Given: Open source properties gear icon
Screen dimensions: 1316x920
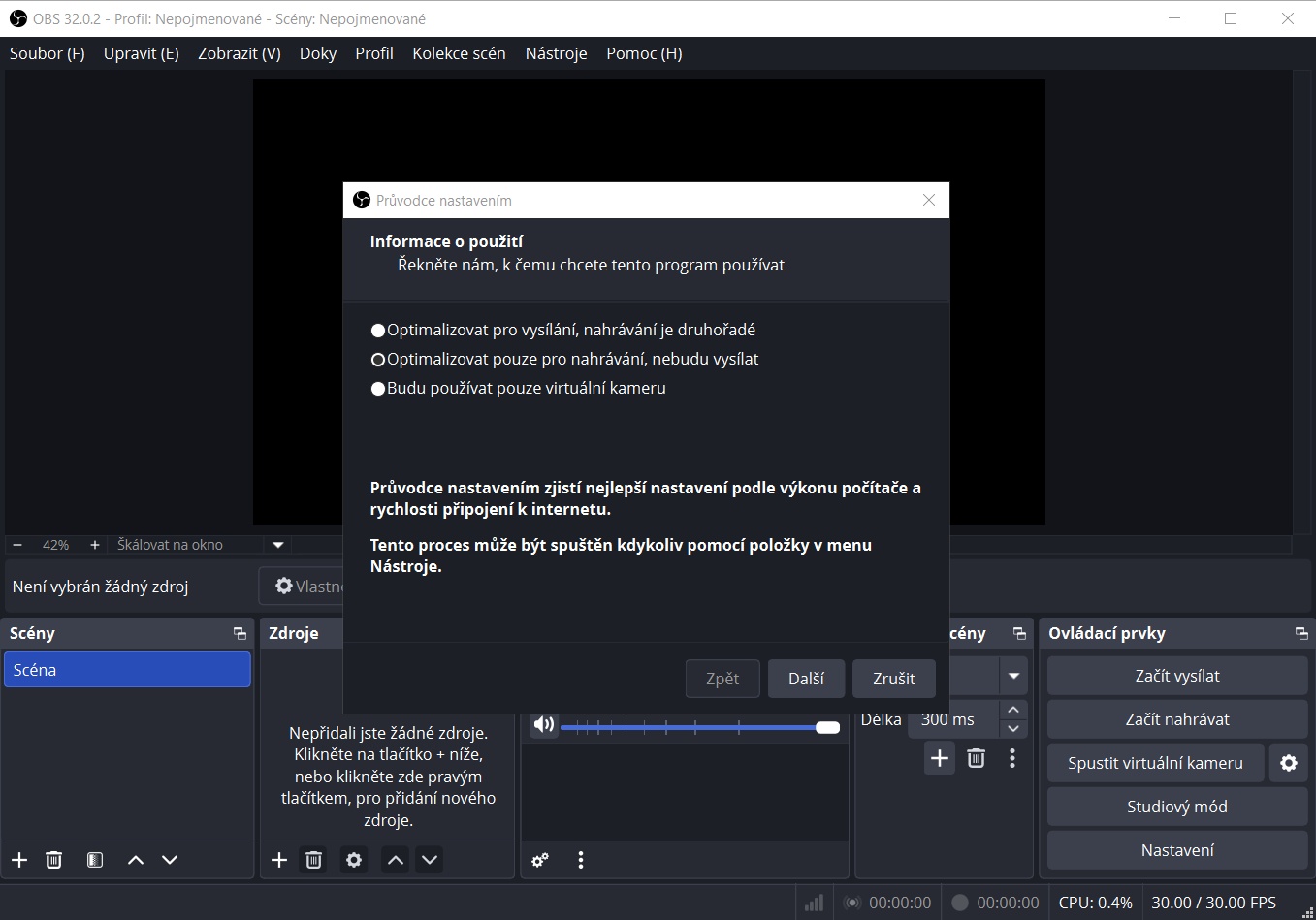Looking at the screenshot, I should click(354, 860).
